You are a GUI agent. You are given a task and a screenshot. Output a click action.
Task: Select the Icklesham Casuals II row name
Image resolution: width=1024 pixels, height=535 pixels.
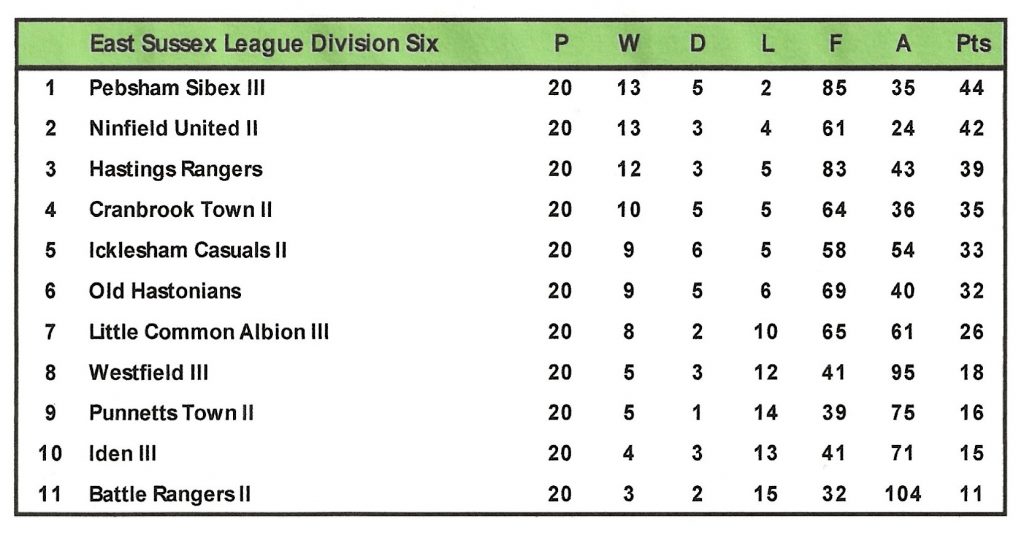coord(188,250)
